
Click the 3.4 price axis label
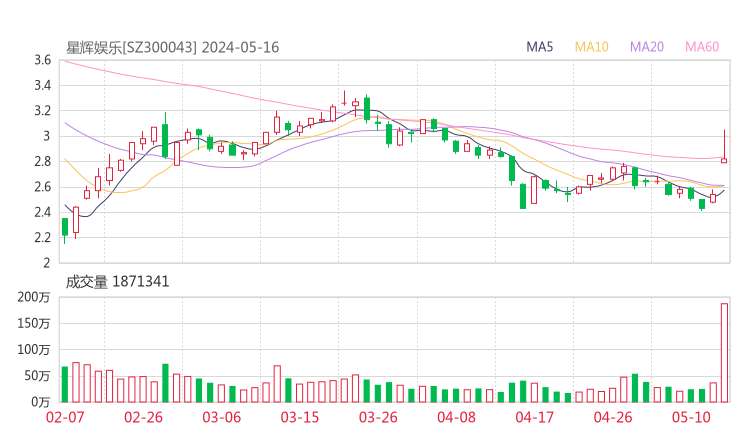[x=42, y=85]
